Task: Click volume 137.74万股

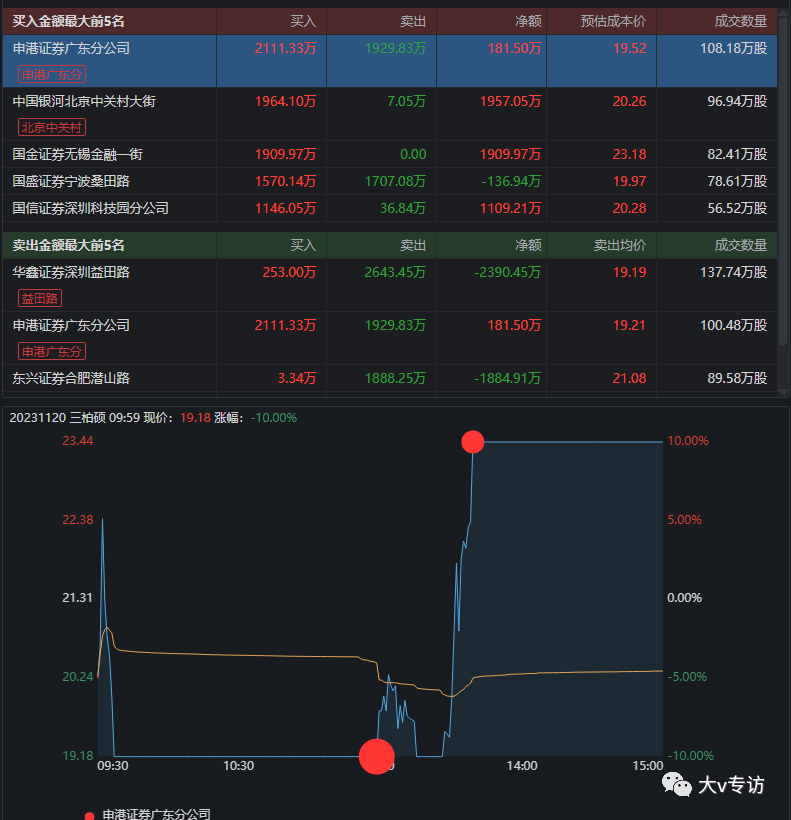Action: click(x=733, y=272)
